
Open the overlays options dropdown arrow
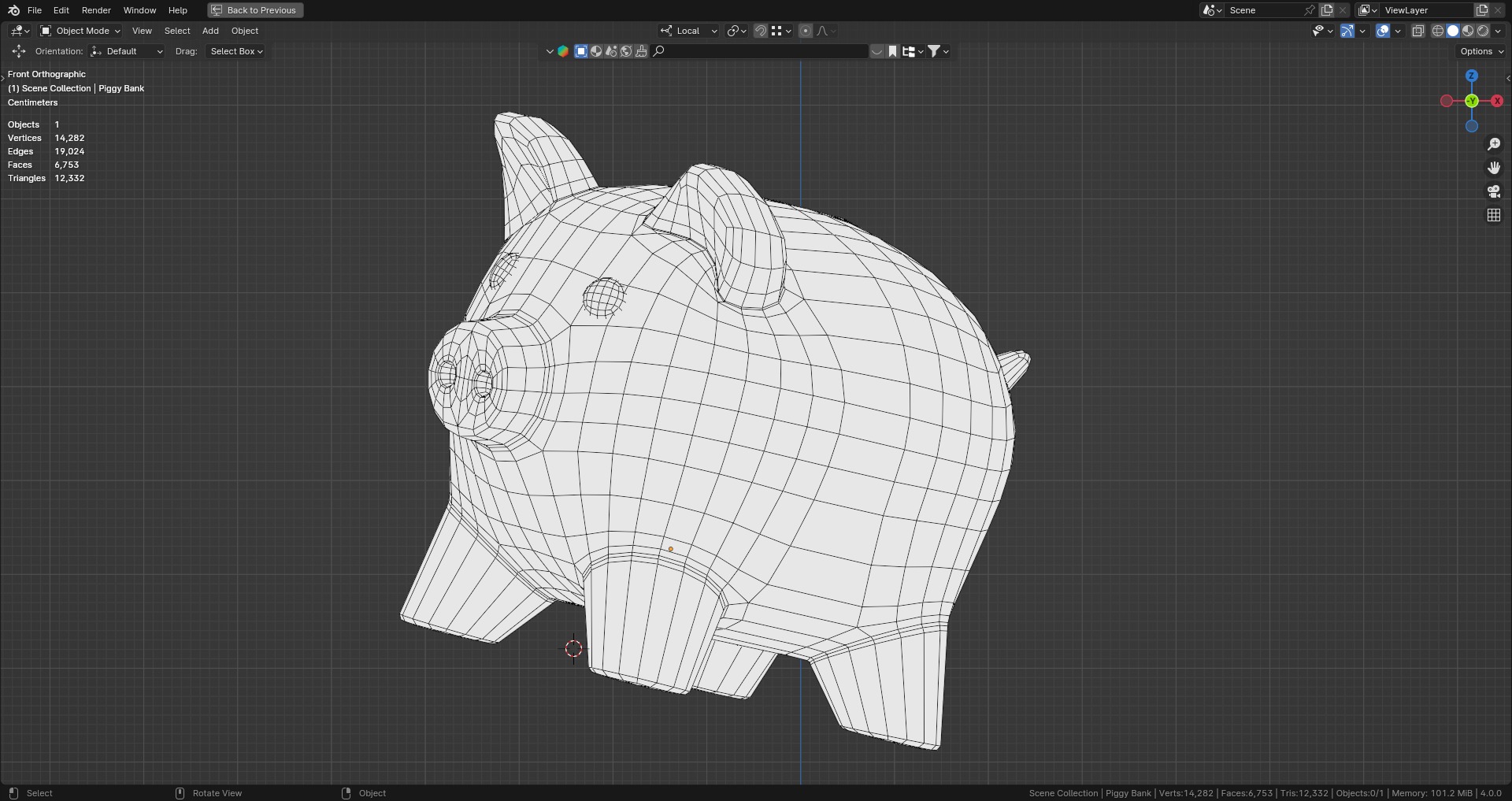(1398, 31)
